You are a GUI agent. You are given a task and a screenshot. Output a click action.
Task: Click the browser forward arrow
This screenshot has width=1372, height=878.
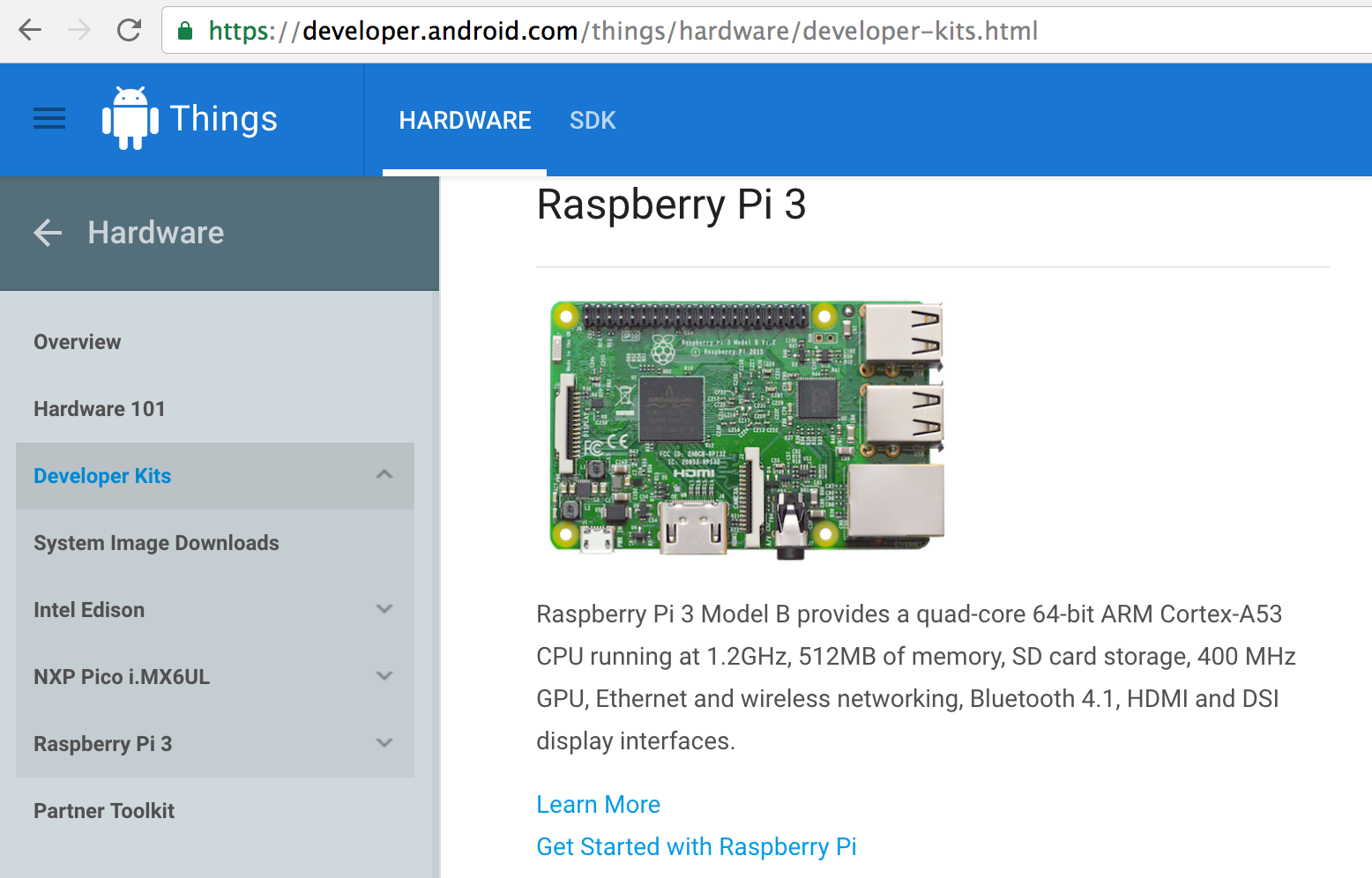coord(79,31)
